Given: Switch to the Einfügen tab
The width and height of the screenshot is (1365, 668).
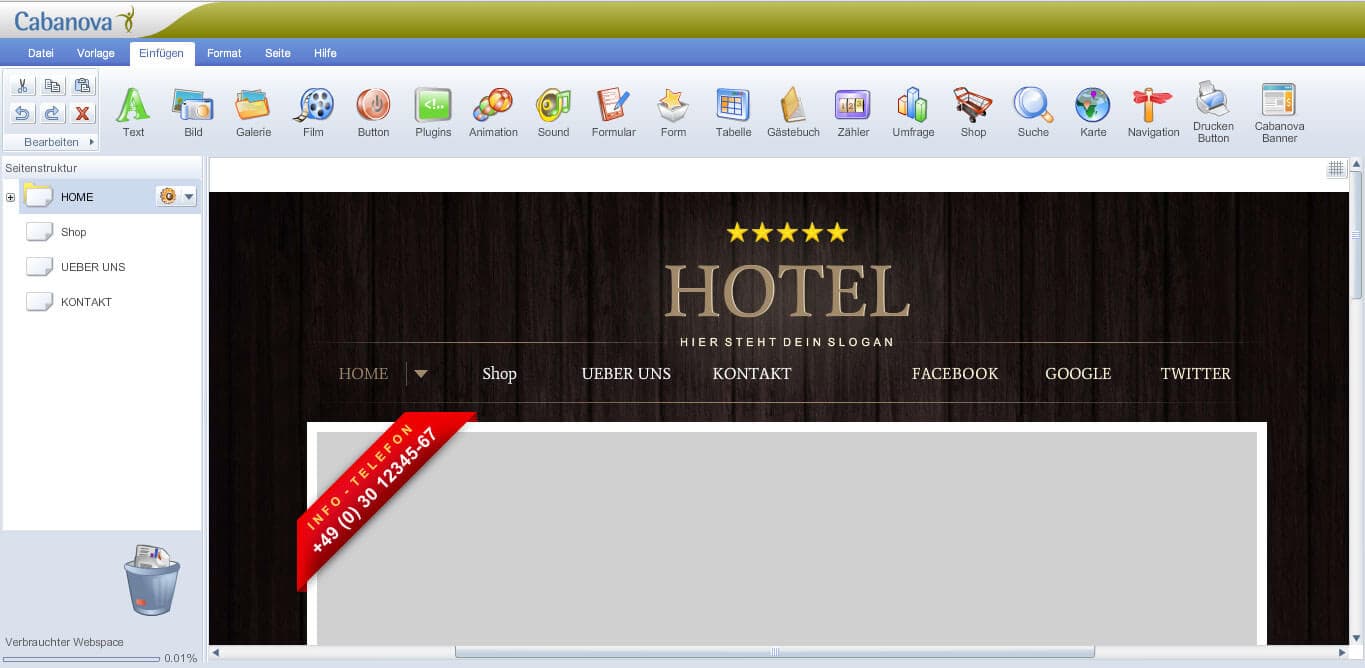Looking at the screenshot, I should [161, 53].
